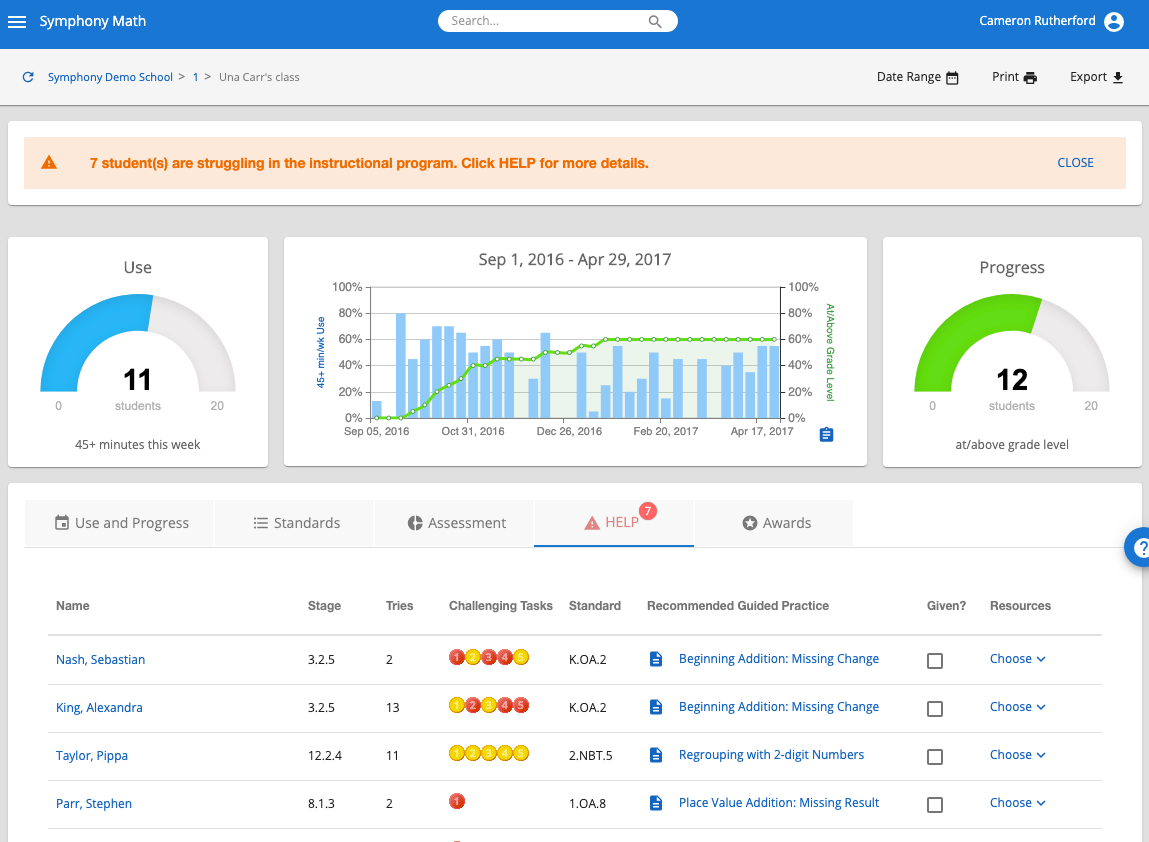Check the Given box for Nash, Sebastian
1149x842 pixels.
[x=935, y=661]
